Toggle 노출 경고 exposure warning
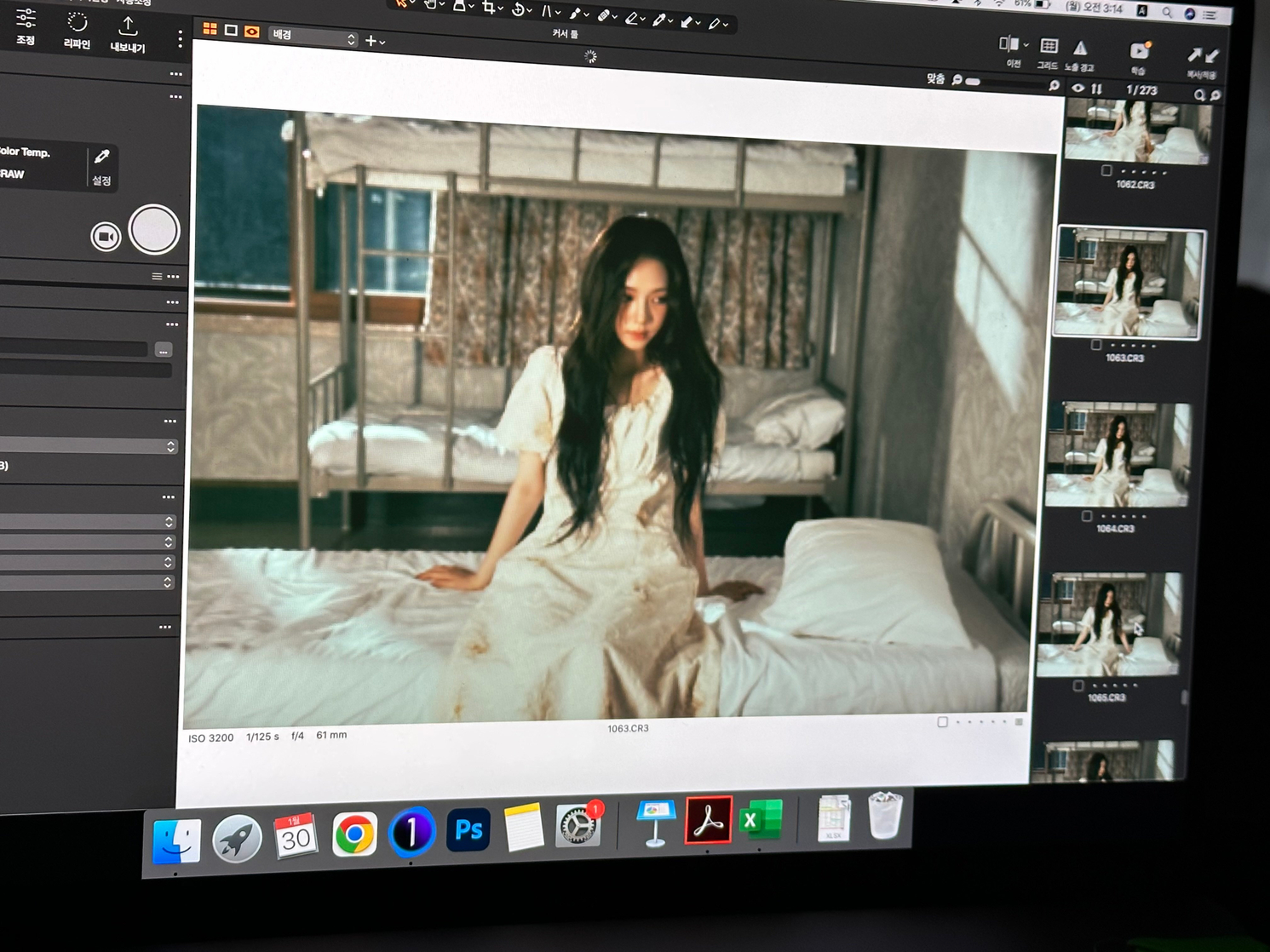This screenshot has width=1270, height=952. point(1080,48)
